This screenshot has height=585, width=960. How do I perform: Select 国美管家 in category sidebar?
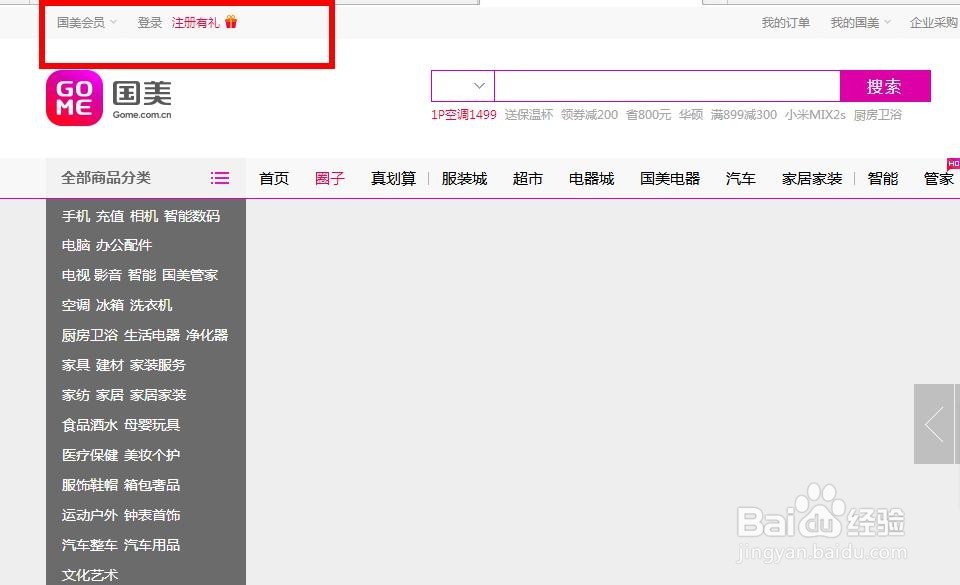pyautogui.click(x=190, y=275)
